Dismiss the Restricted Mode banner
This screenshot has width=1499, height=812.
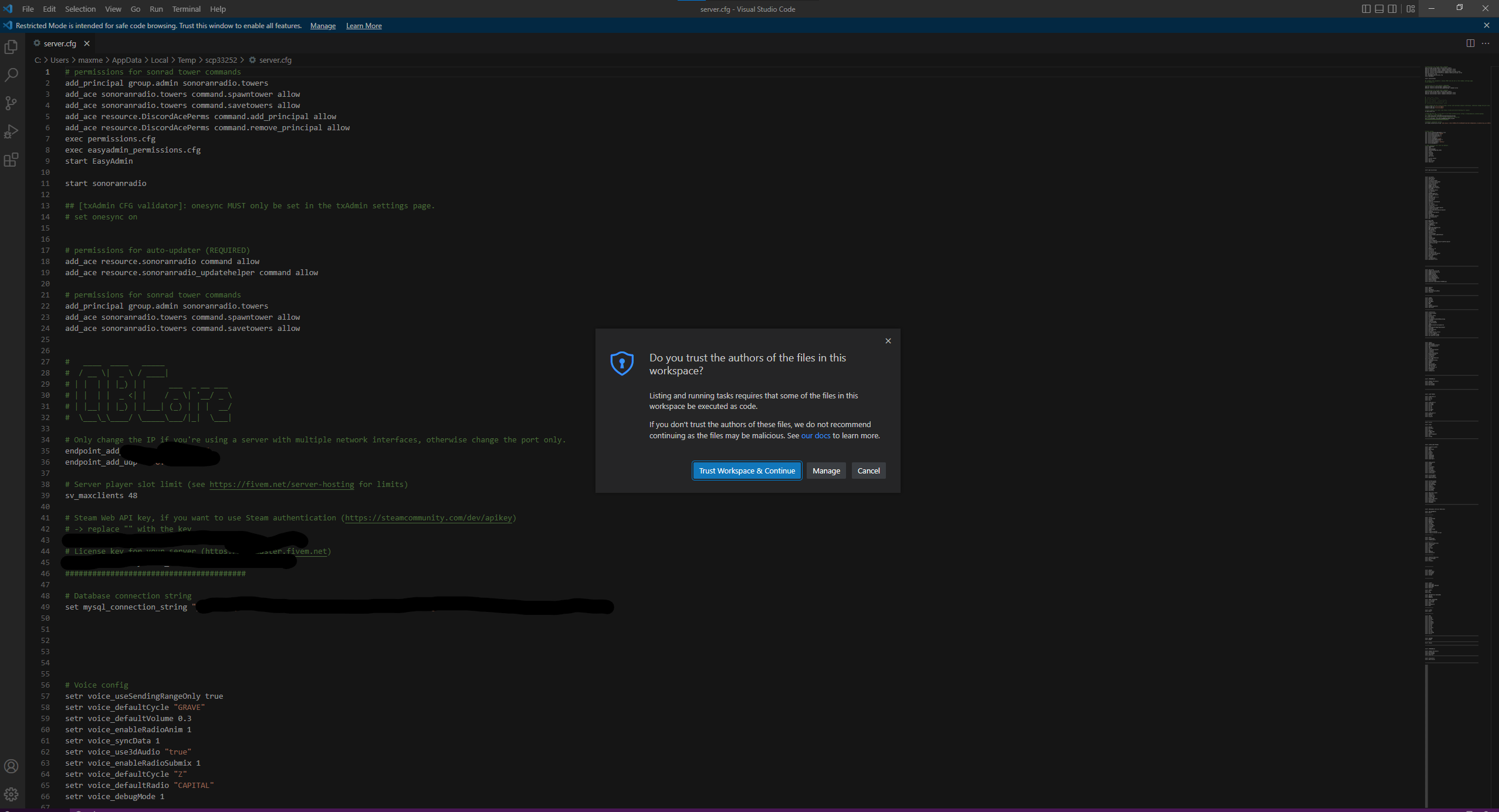coord(1487,25)
